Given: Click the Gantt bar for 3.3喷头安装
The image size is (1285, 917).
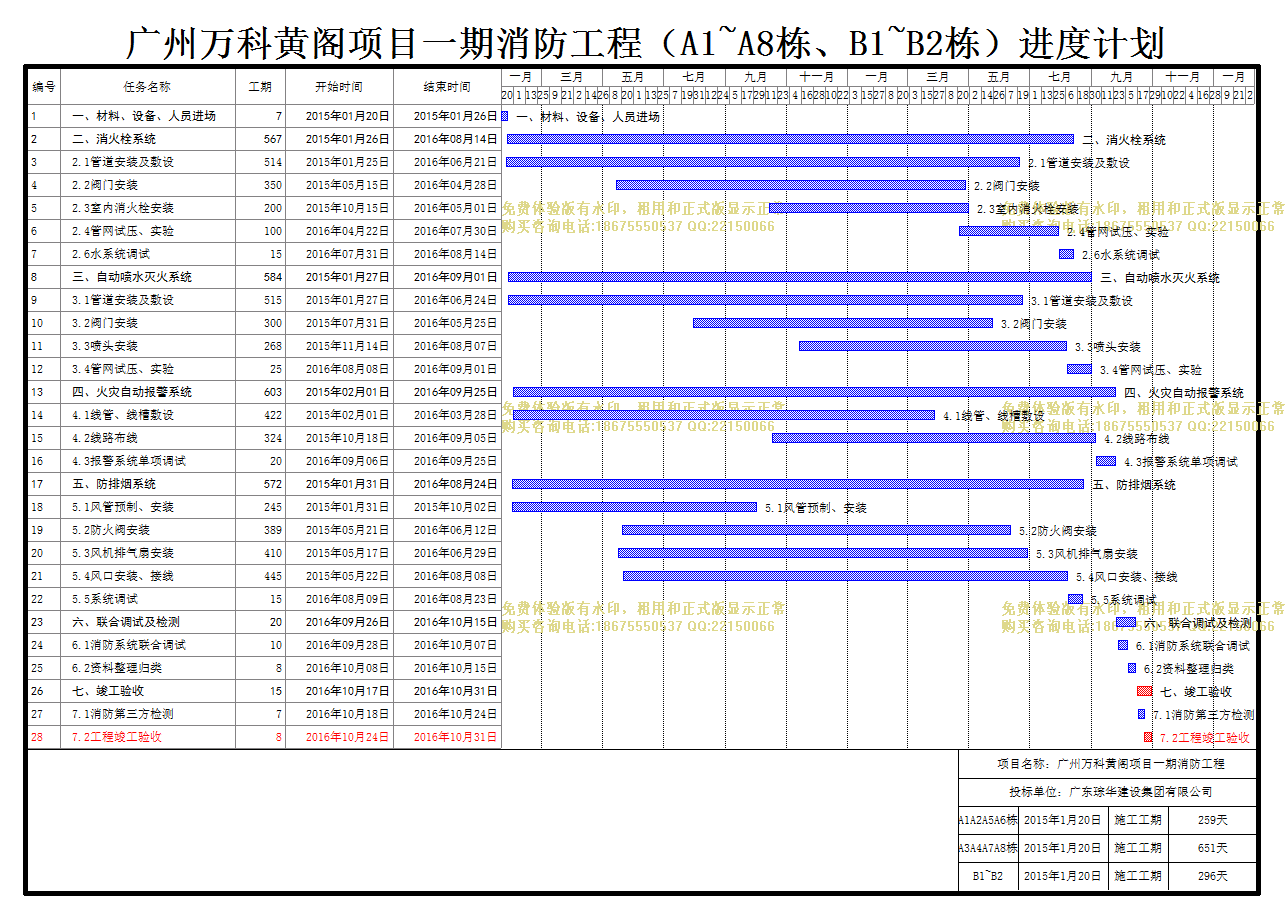Looking at the screenshot, I should click(933, 346).
